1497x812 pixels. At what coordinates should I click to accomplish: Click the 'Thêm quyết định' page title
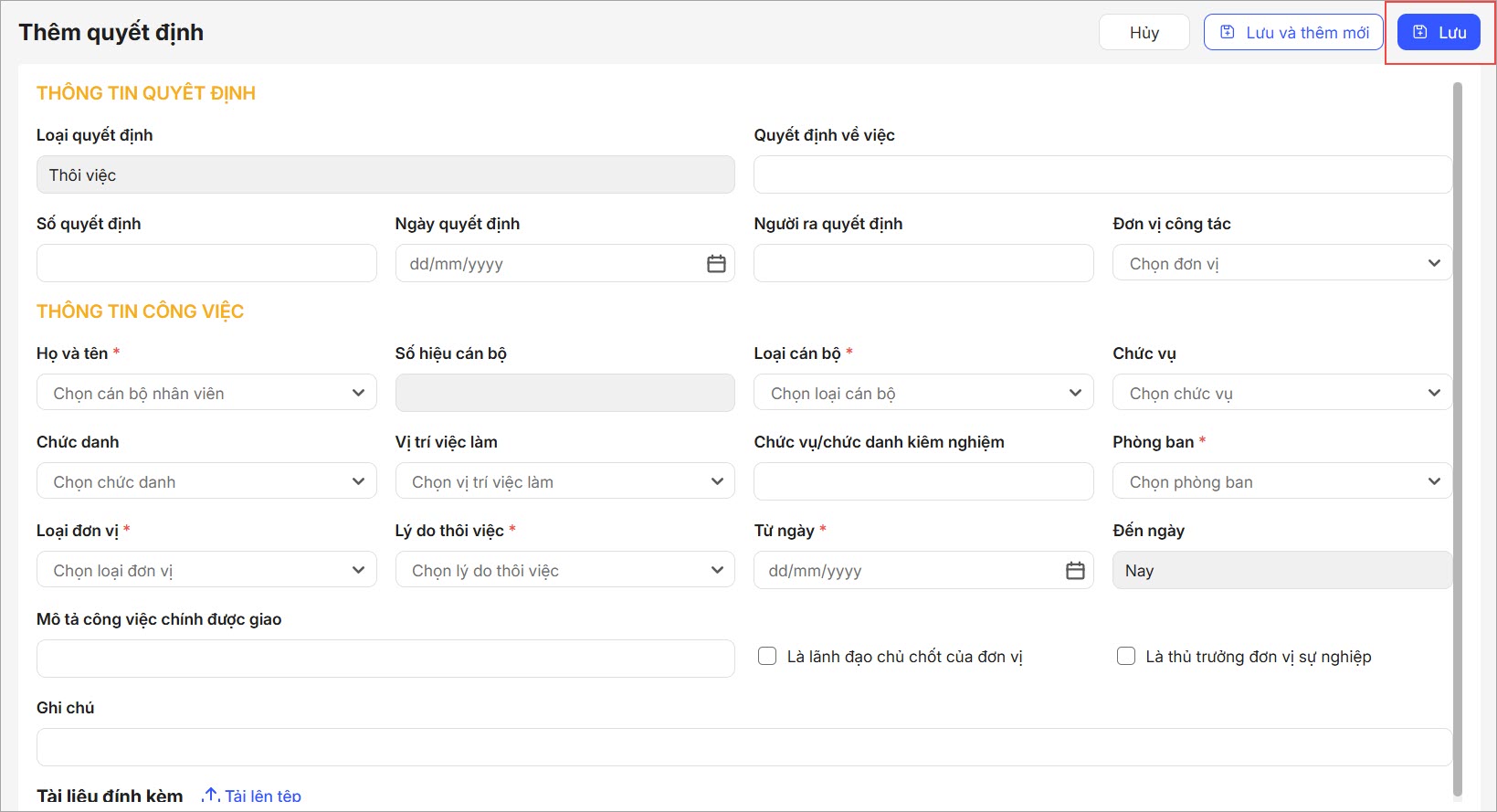[x=111, y=33]
